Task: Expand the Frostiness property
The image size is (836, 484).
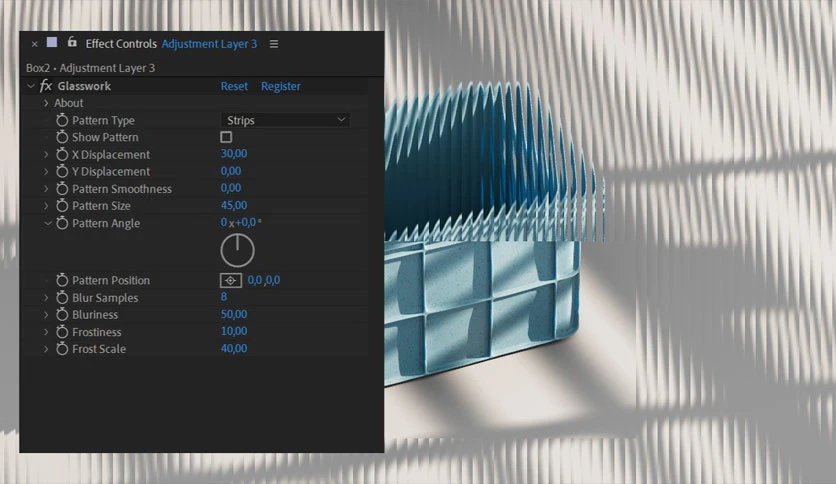Action: point(46,332)
